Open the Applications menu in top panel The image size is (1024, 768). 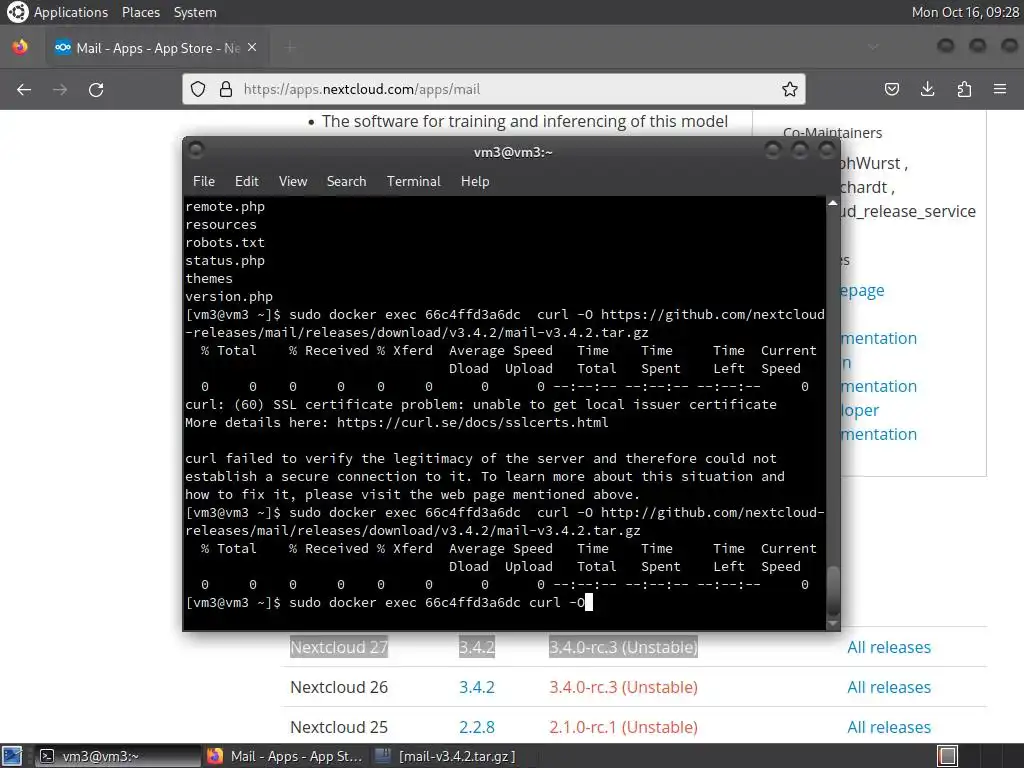pyautogui.click(x=71, y=12)
